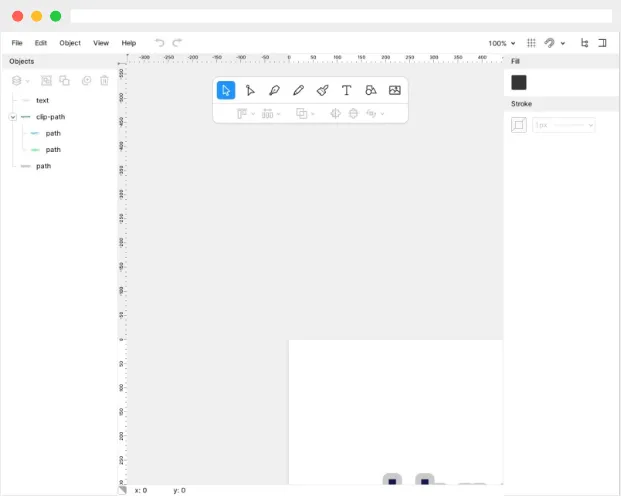This screenshot has width=621, height=496.
Task: Pick the Pencil freehand tool
Action: [x=298, y=90]
